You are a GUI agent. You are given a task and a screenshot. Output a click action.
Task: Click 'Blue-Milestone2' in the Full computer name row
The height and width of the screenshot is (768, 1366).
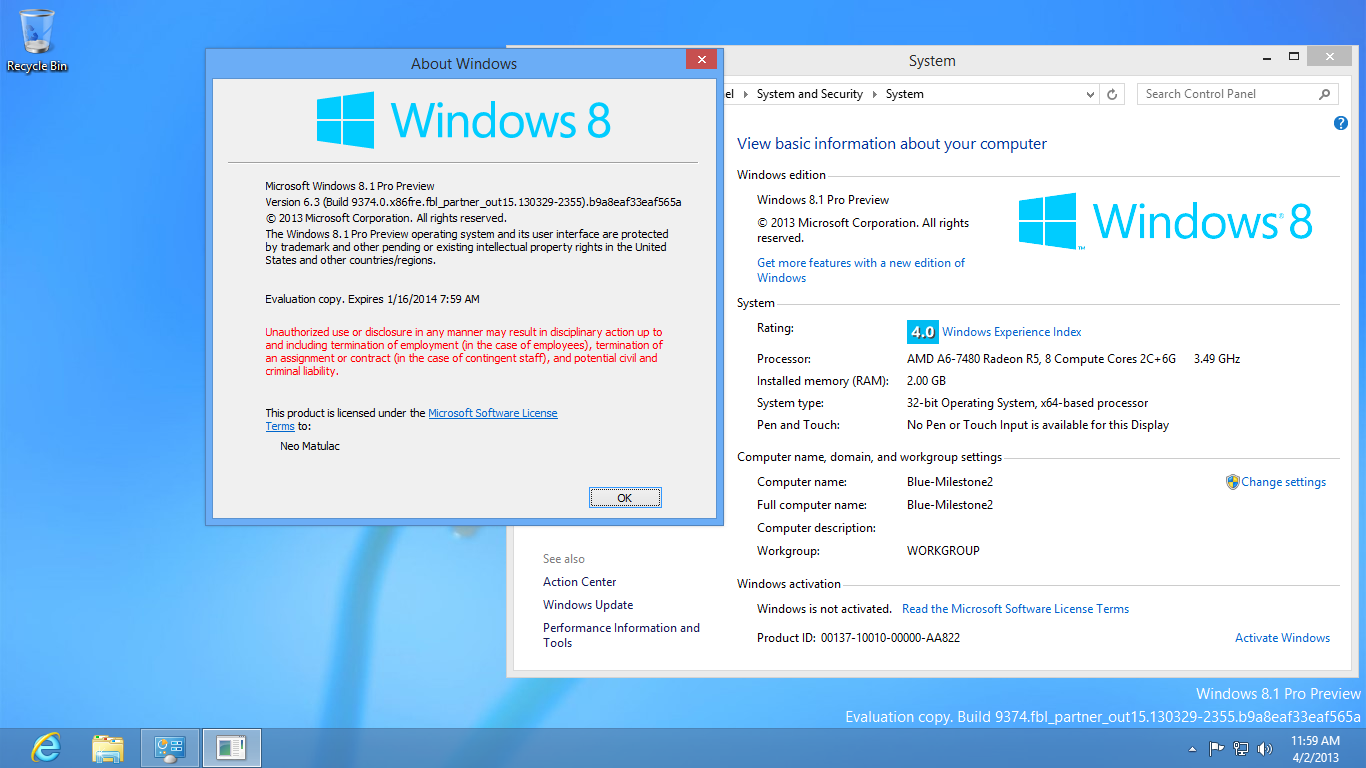tap(950, 505)
